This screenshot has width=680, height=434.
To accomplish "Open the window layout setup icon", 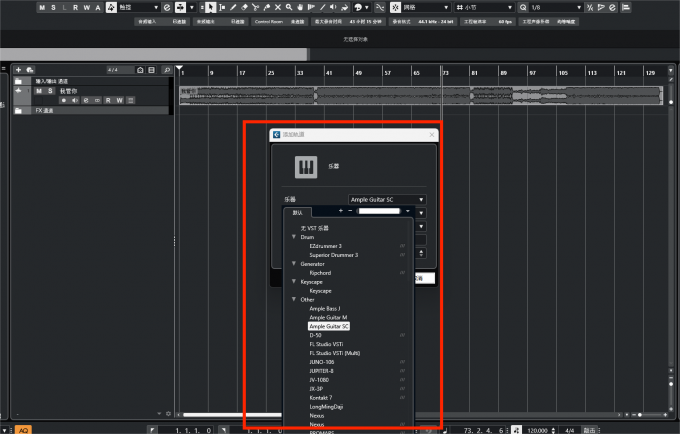I will click(x=626, y=7).
